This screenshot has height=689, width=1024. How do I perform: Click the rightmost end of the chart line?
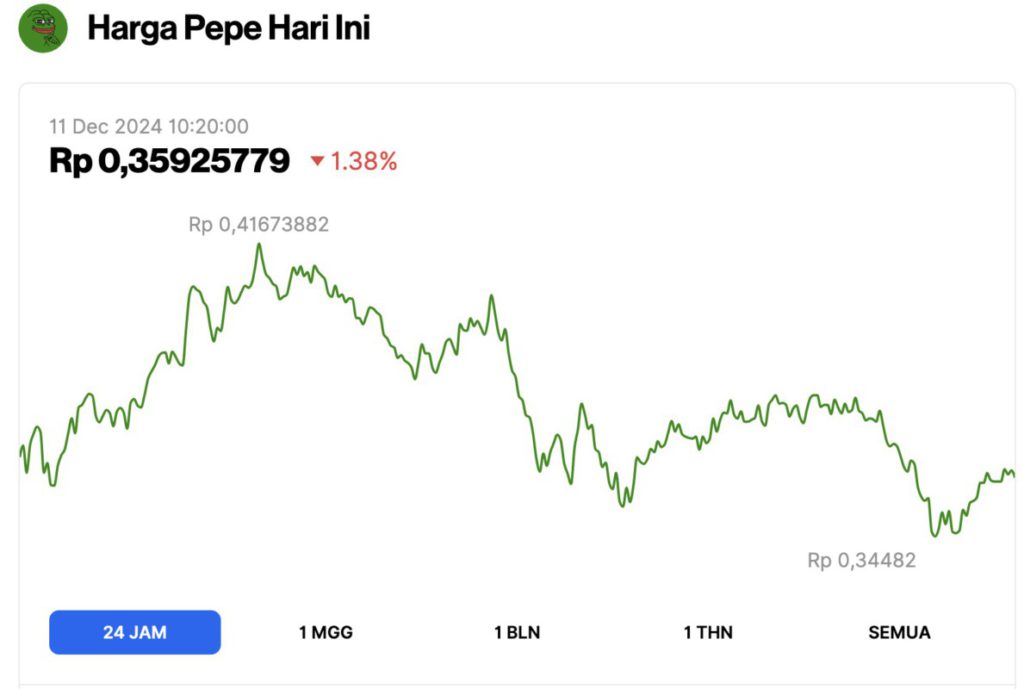tap(1013, 475)
